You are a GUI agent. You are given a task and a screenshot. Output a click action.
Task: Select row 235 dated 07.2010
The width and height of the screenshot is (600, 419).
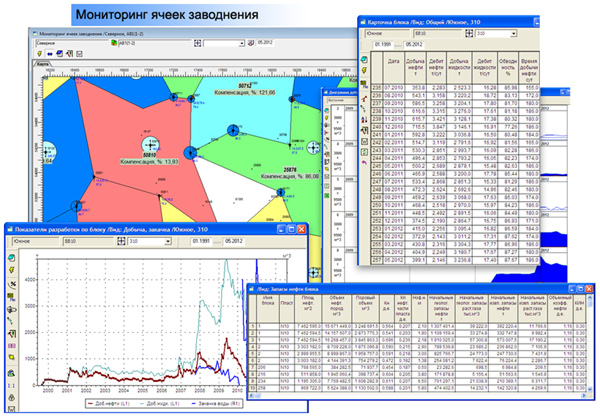point(455,88)
